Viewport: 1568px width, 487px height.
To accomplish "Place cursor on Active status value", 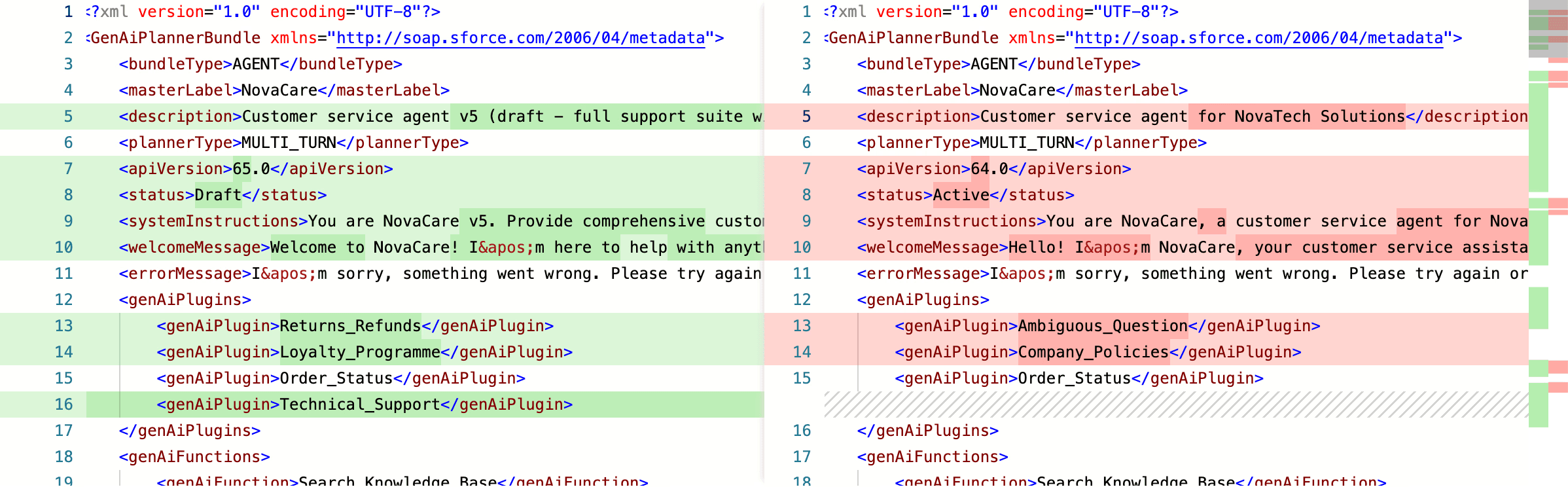I will click(x=961, y=195).
